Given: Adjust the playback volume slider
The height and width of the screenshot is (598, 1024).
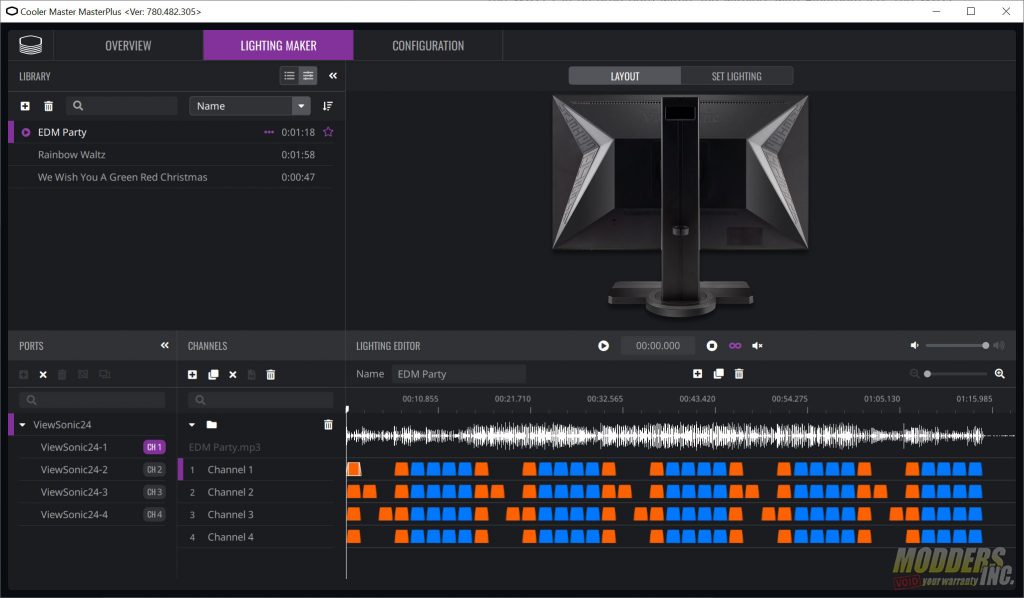Looking at the screenshot, I should 956,345.
